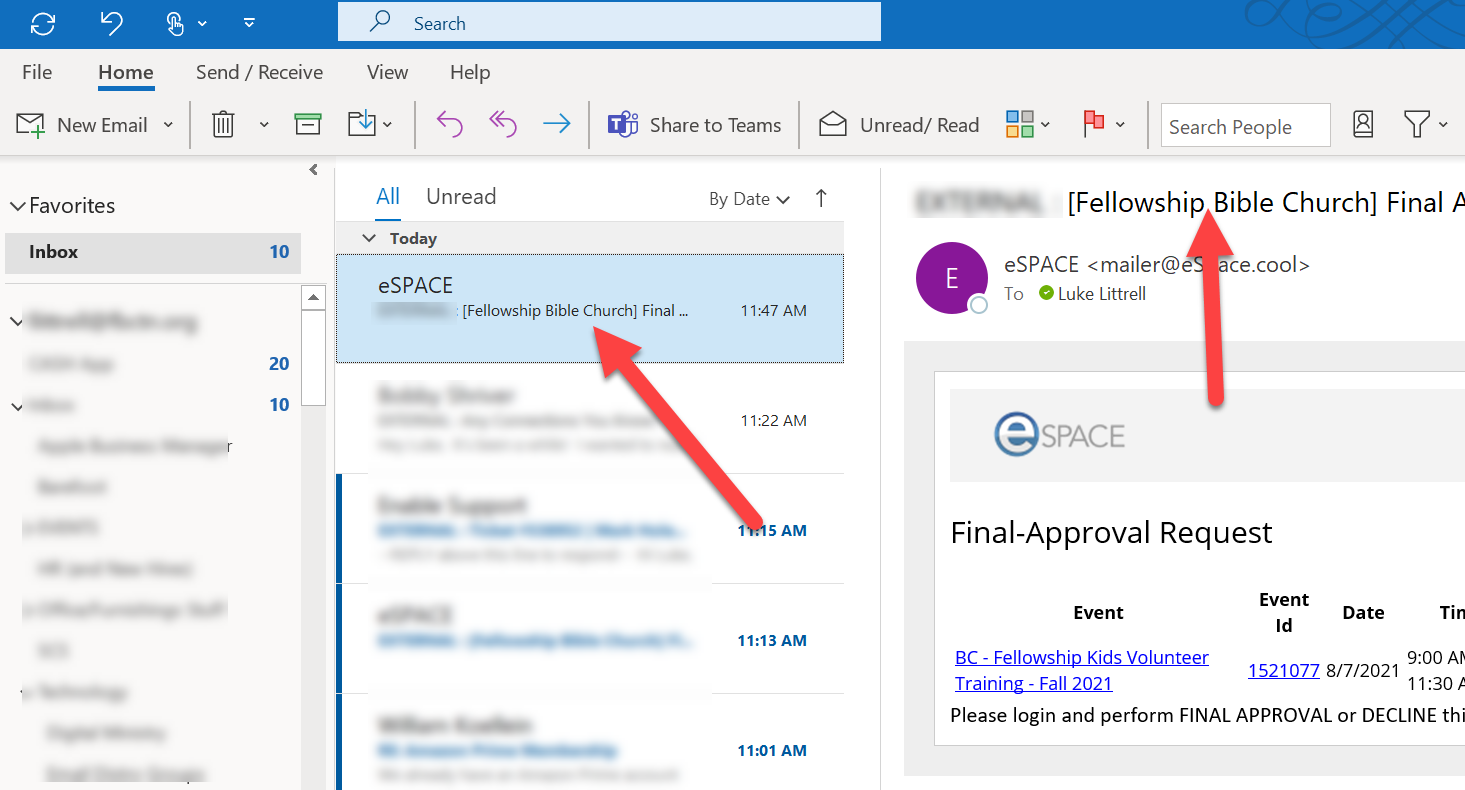
Task: Click the eSPACE logo in email
Action: [1059, 435]
